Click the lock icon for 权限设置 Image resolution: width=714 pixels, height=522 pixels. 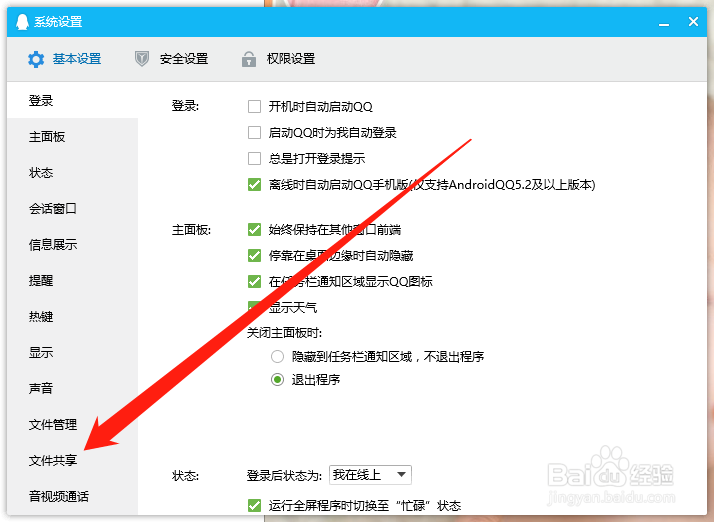[249, 59]
